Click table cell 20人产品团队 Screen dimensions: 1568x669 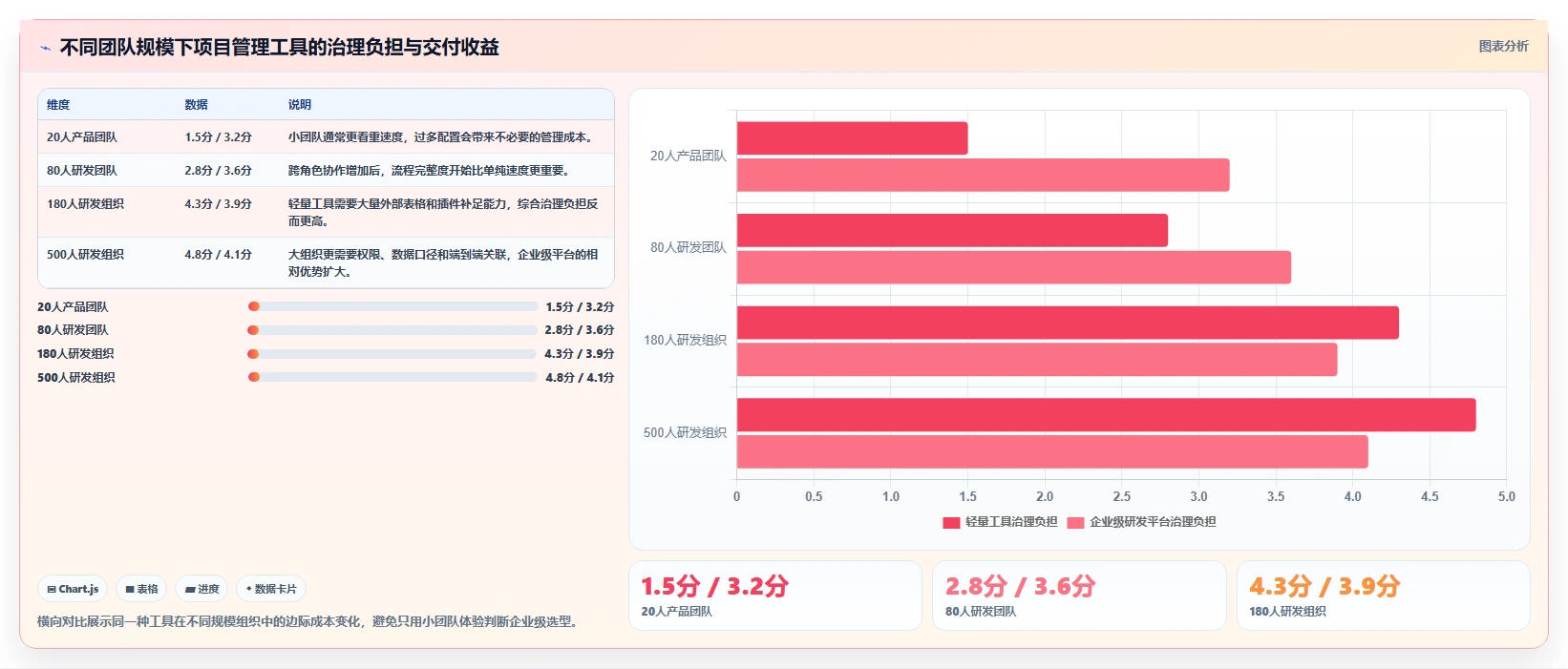point(82,137)
